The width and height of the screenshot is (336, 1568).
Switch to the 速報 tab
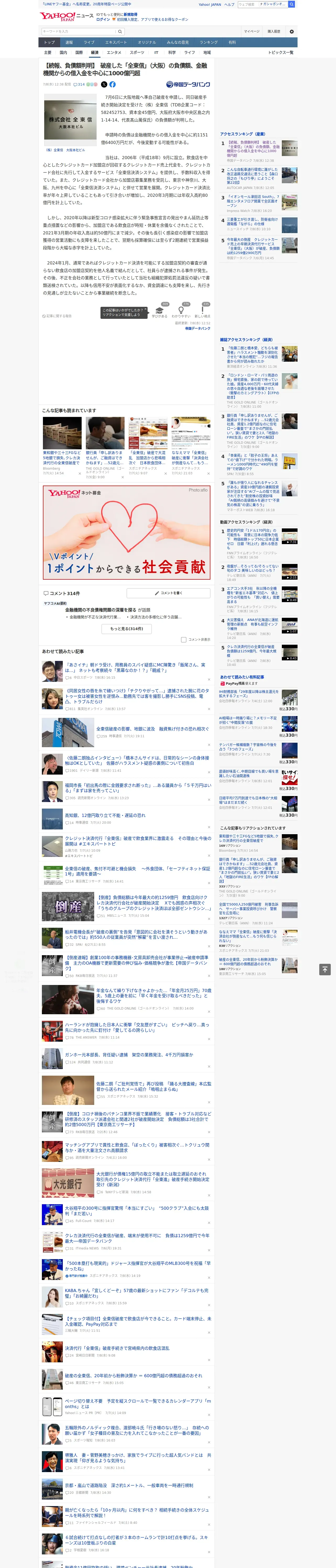point(69,43)
